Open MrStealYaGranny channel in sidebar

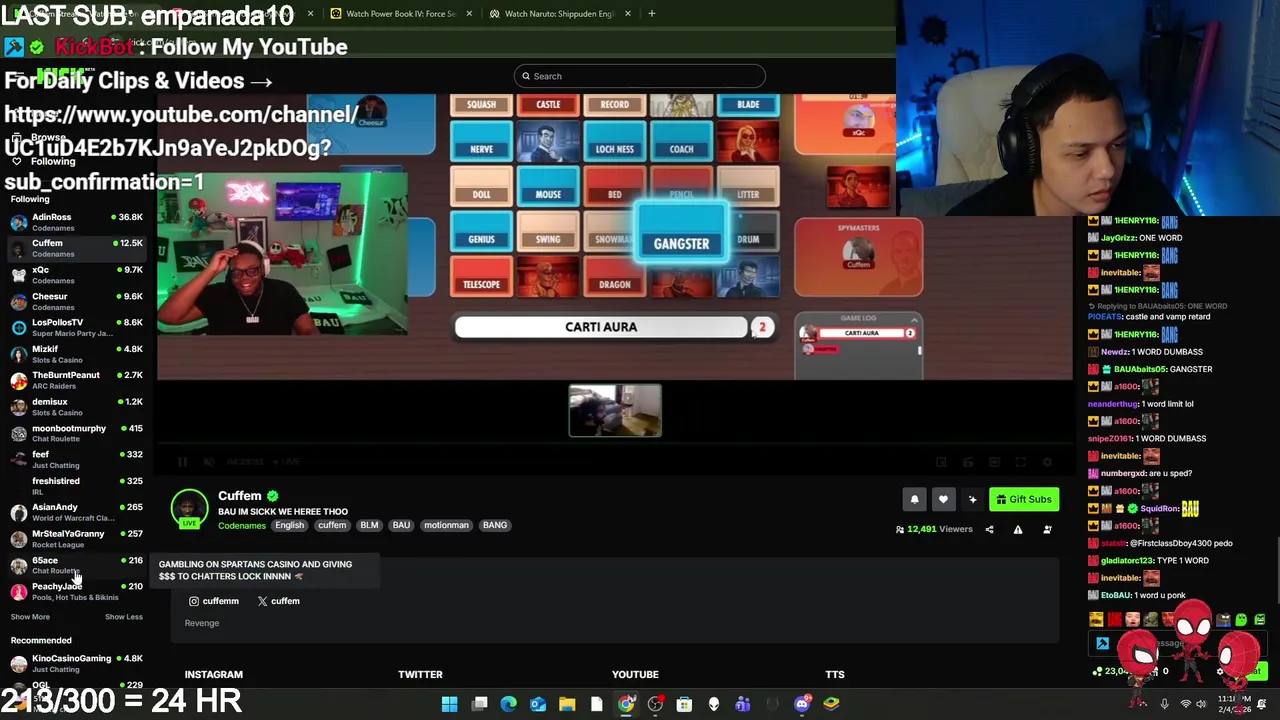click(76, 538)
